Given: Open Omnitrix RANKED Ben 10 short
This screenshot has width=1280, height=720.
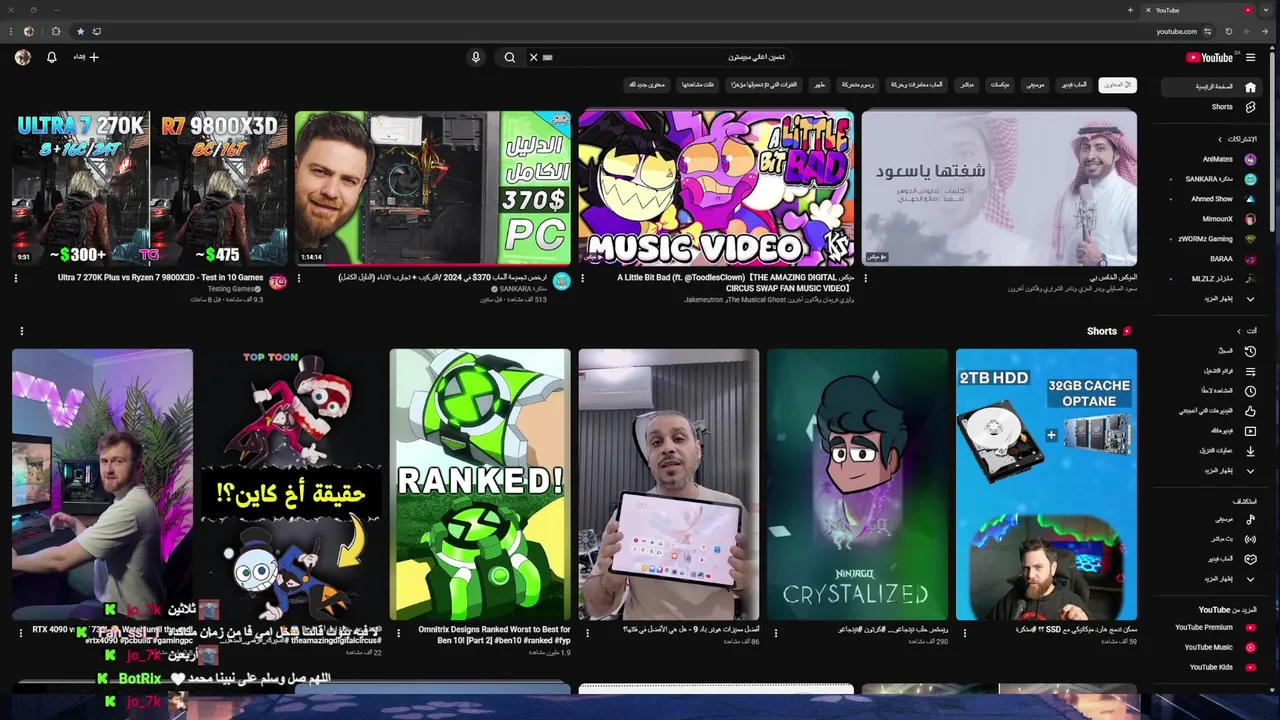Looking at the screenshot, I should [x=480, y=485].
